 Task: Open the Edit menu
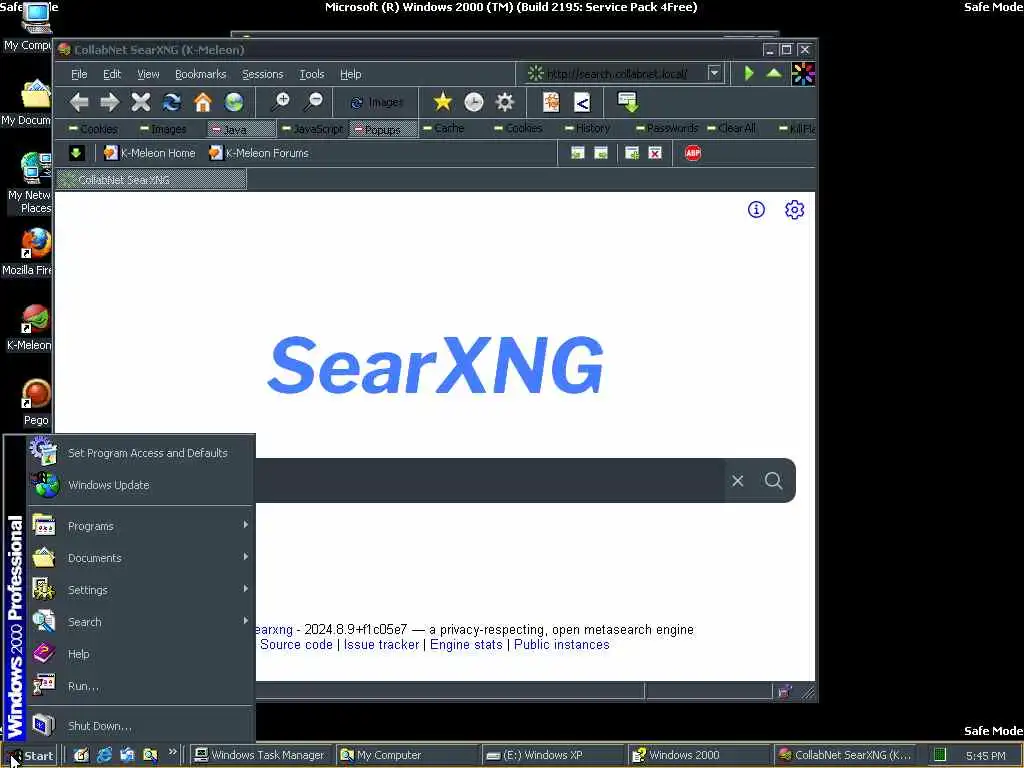[x=112, y=74]
